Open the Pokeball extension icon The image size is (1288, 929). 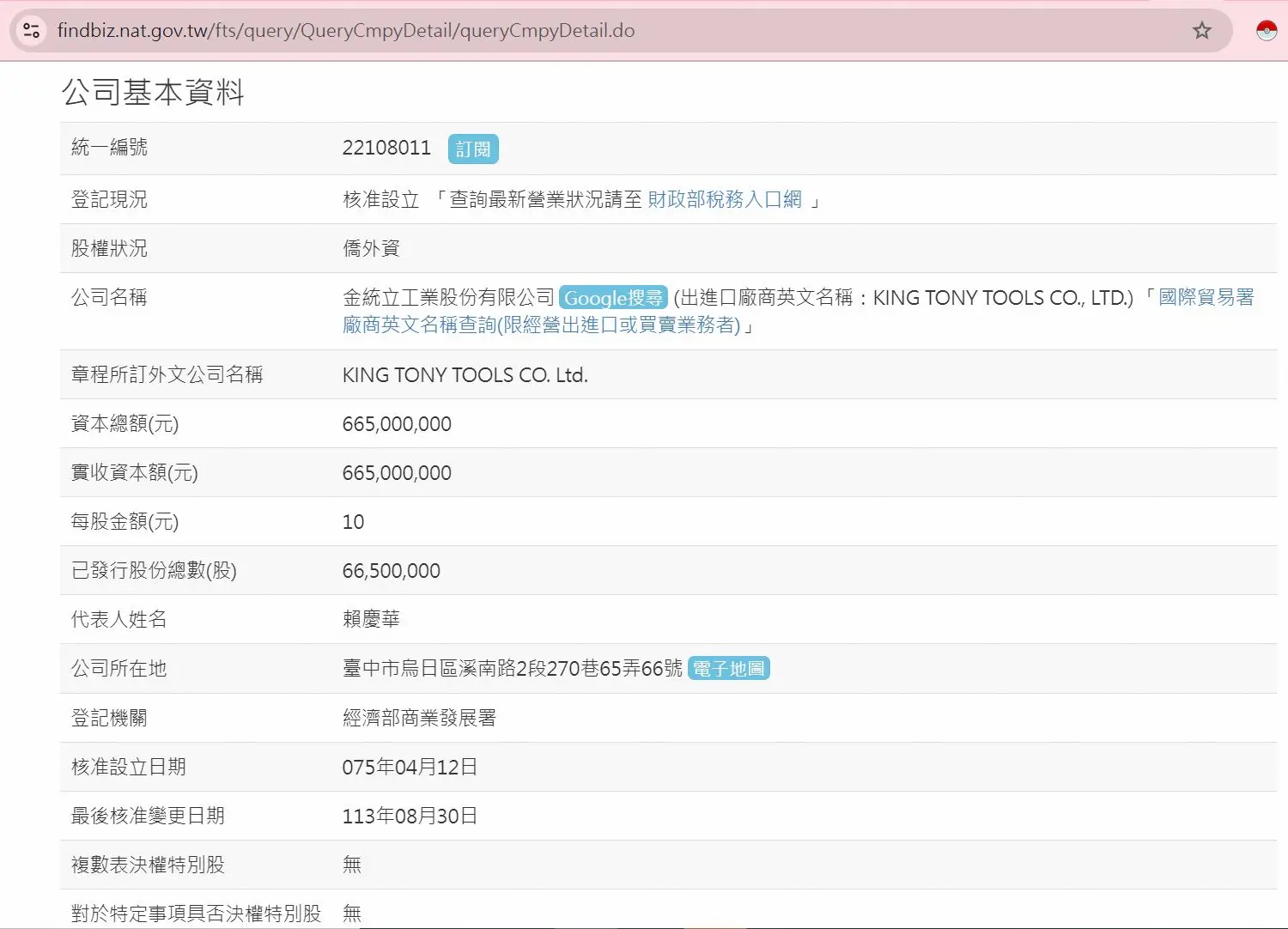pyautogui.click(x=1267, y=31)
